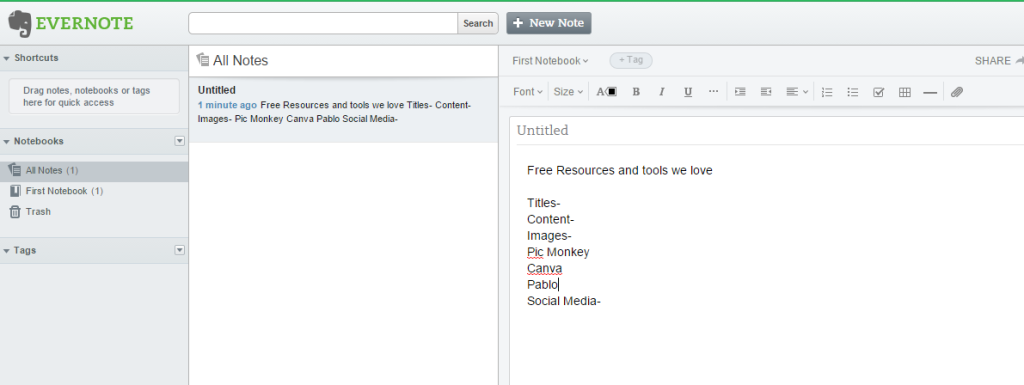Click the All Notes list header icon

(x=202, y=60)
